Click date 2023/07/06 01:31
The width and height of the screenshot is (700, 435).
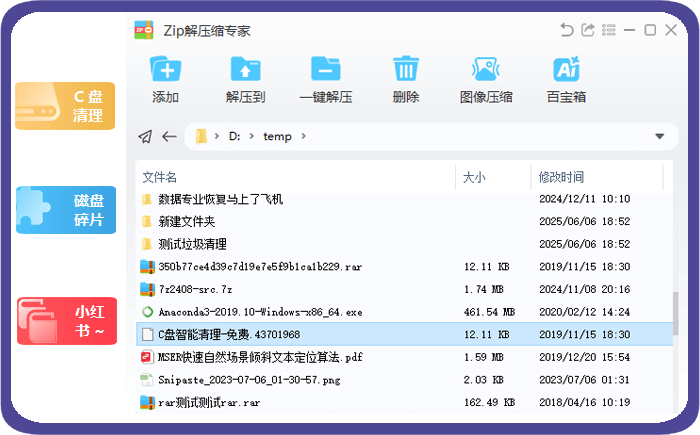coord(584,380)
